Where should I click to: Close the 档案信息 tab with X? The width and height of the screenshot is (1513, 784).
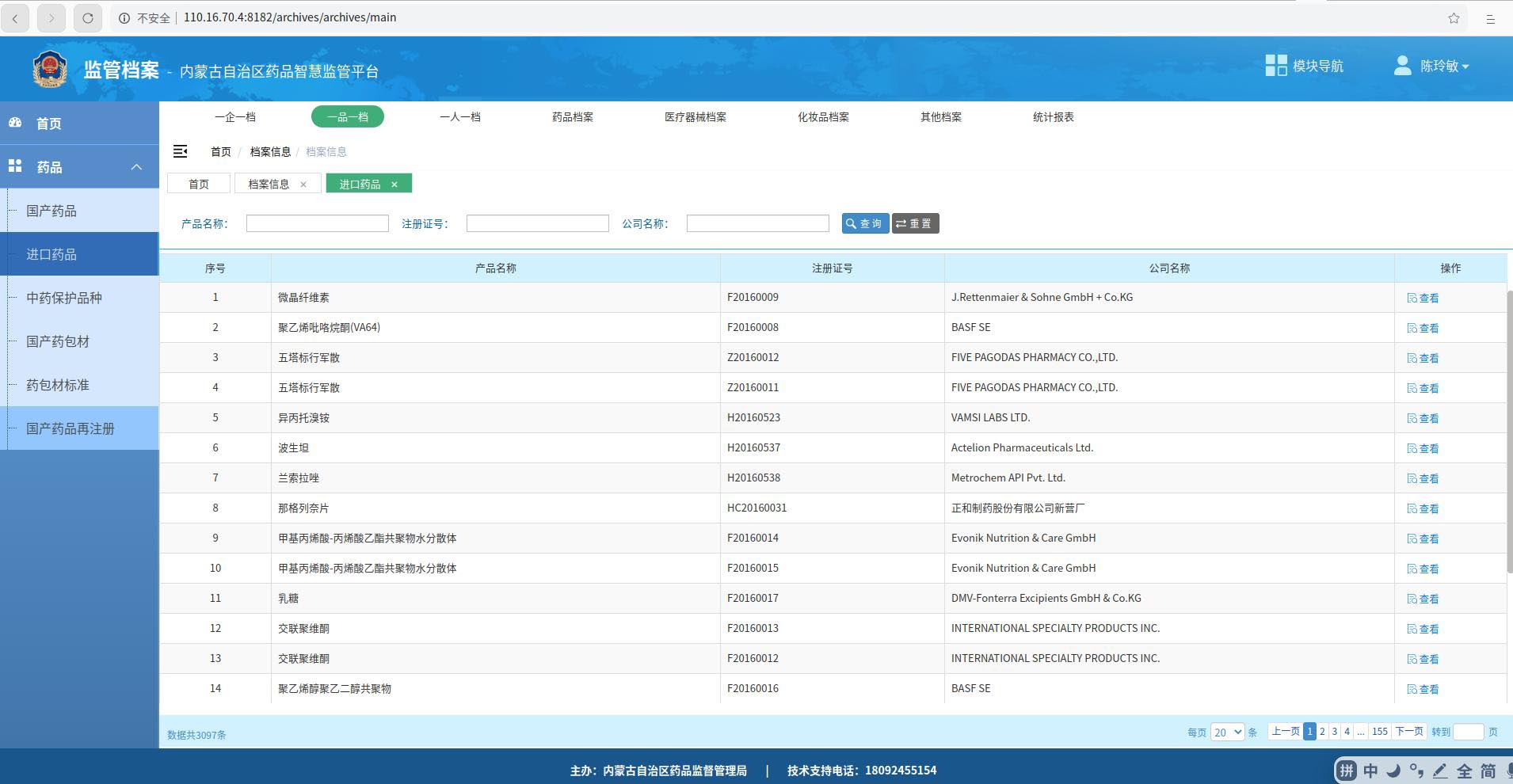point(303,185)
